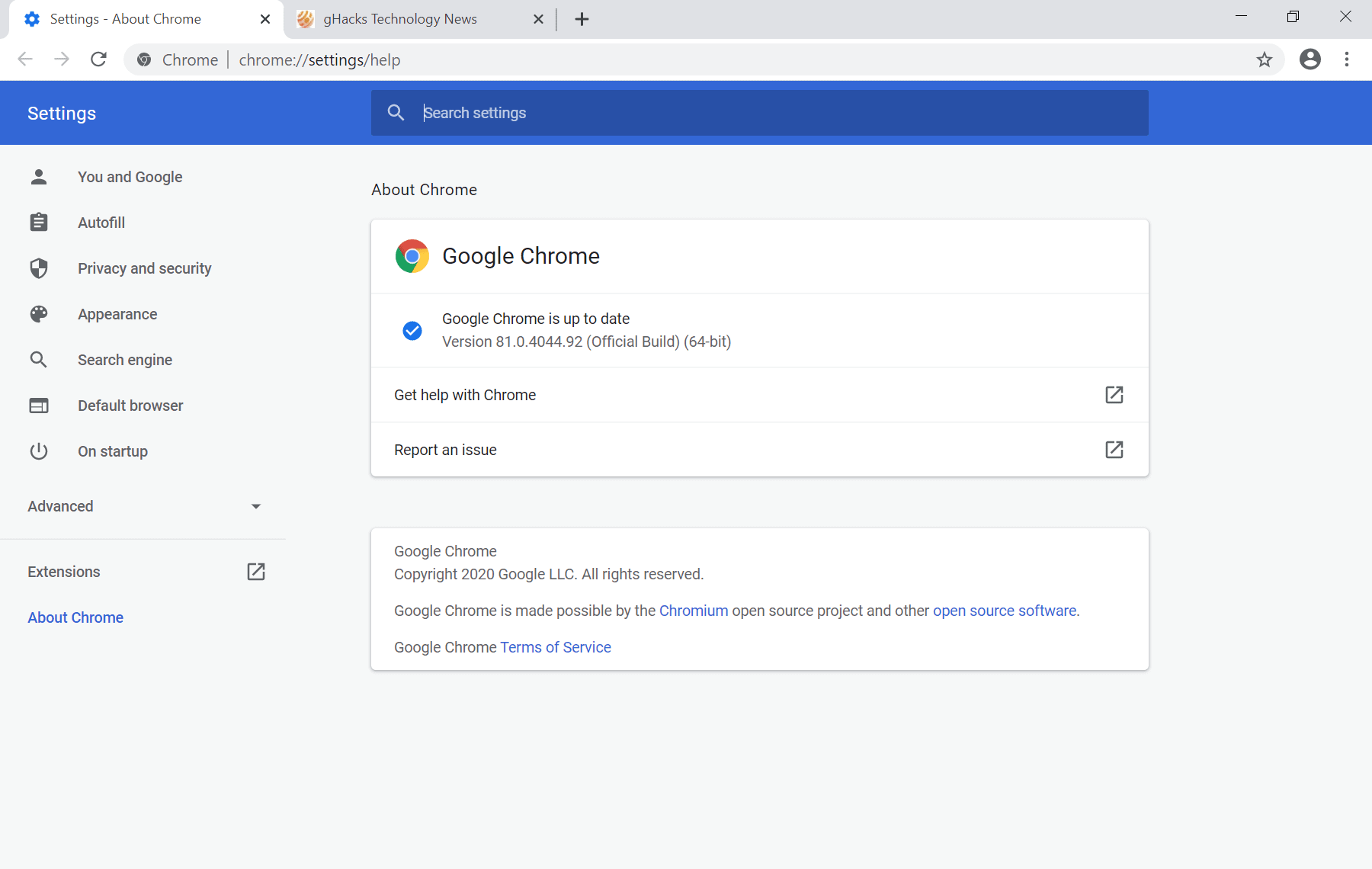Reload the current page
This screenshot has width=1372, height=869.
[x=98, y=59]
